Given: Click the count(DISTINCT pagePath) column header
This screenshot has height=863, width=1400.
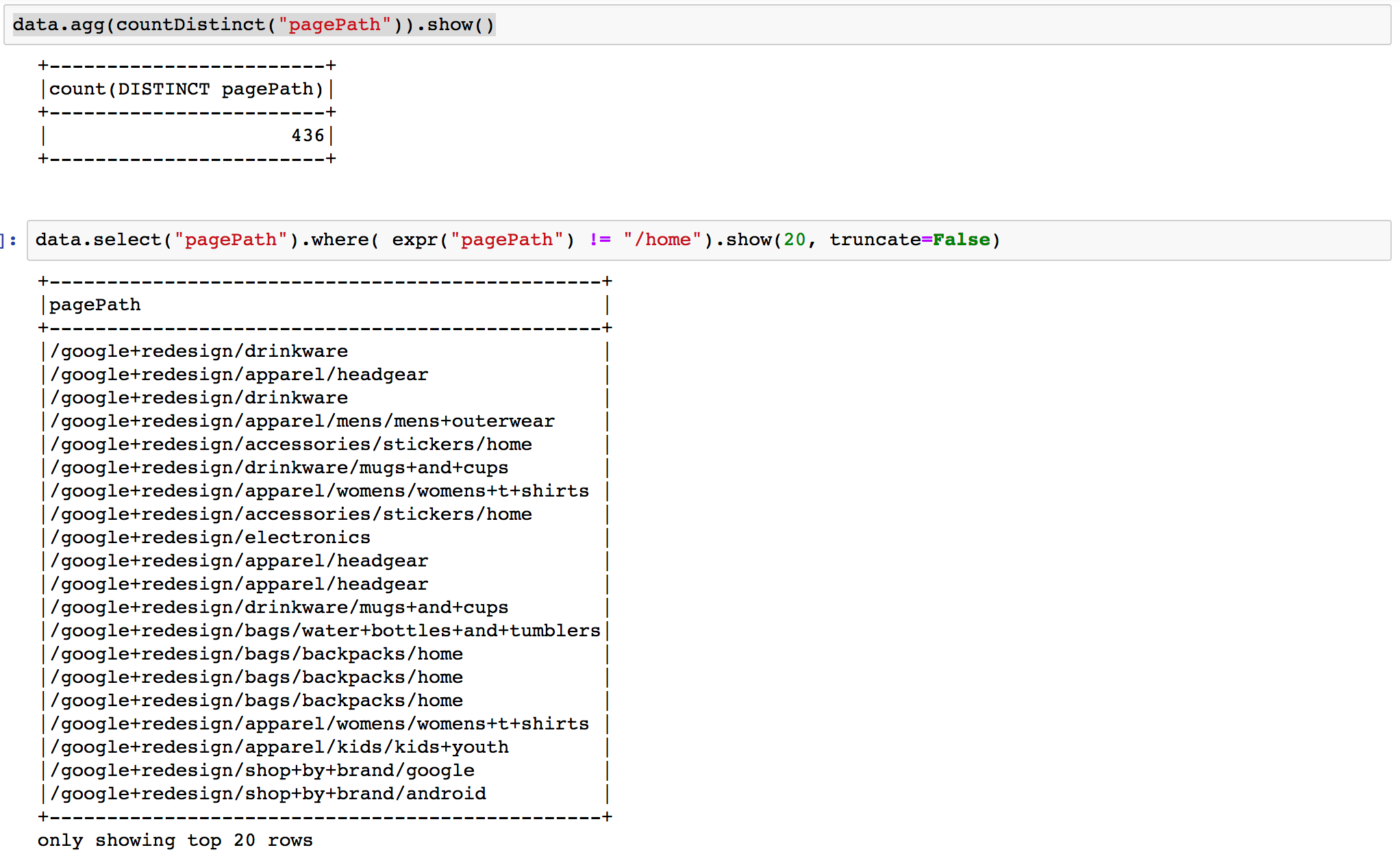Looking at the screenshot, I should tap(186, 89).
